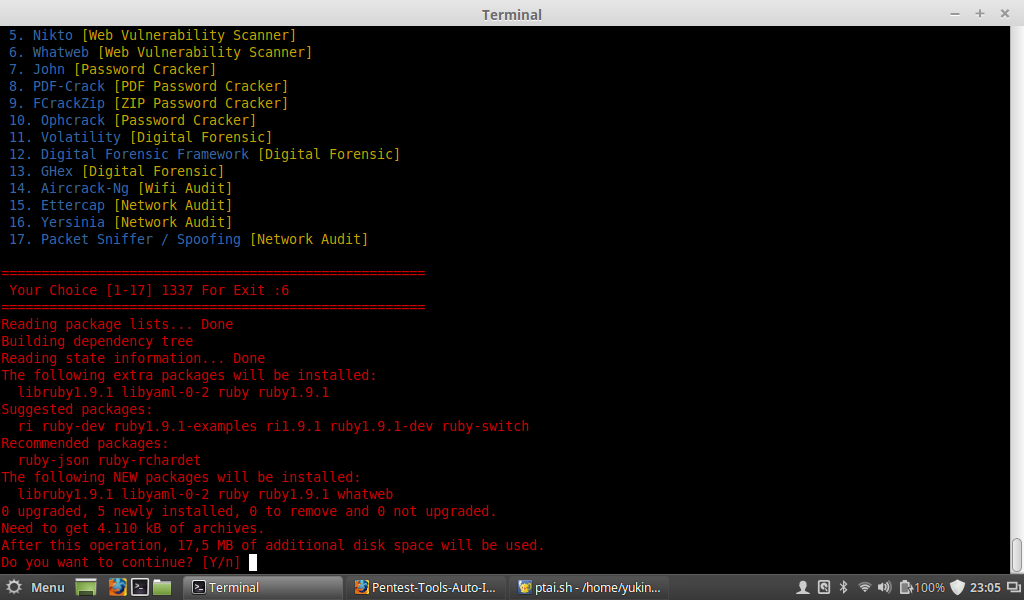The height and width of the screenshot is (600, 1024).
Task: Open the Bluetooth tray icon
Action: [x=844, y=587]
